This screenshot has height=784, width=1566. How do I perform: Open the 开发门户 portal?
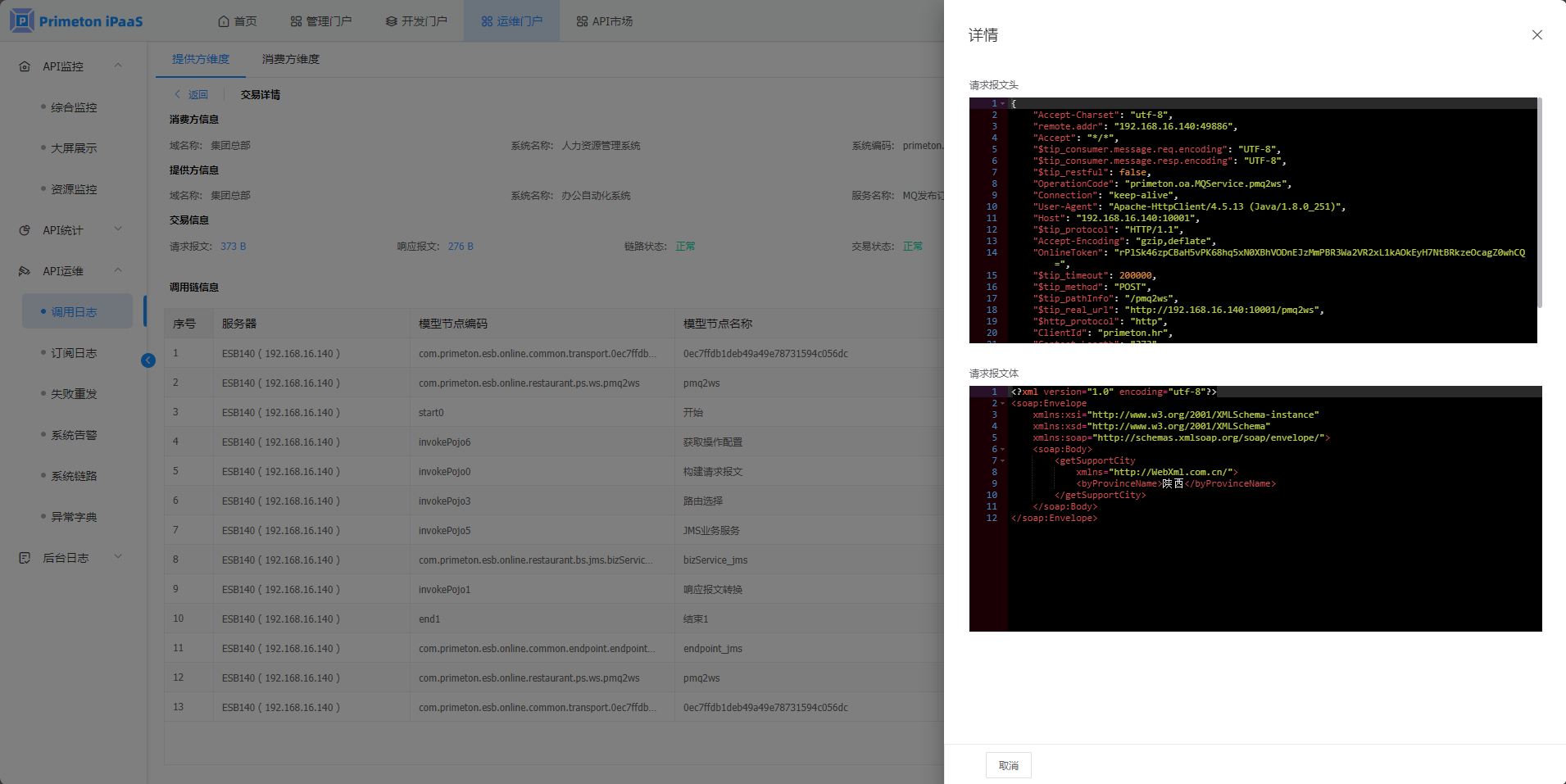pos(416,21)
